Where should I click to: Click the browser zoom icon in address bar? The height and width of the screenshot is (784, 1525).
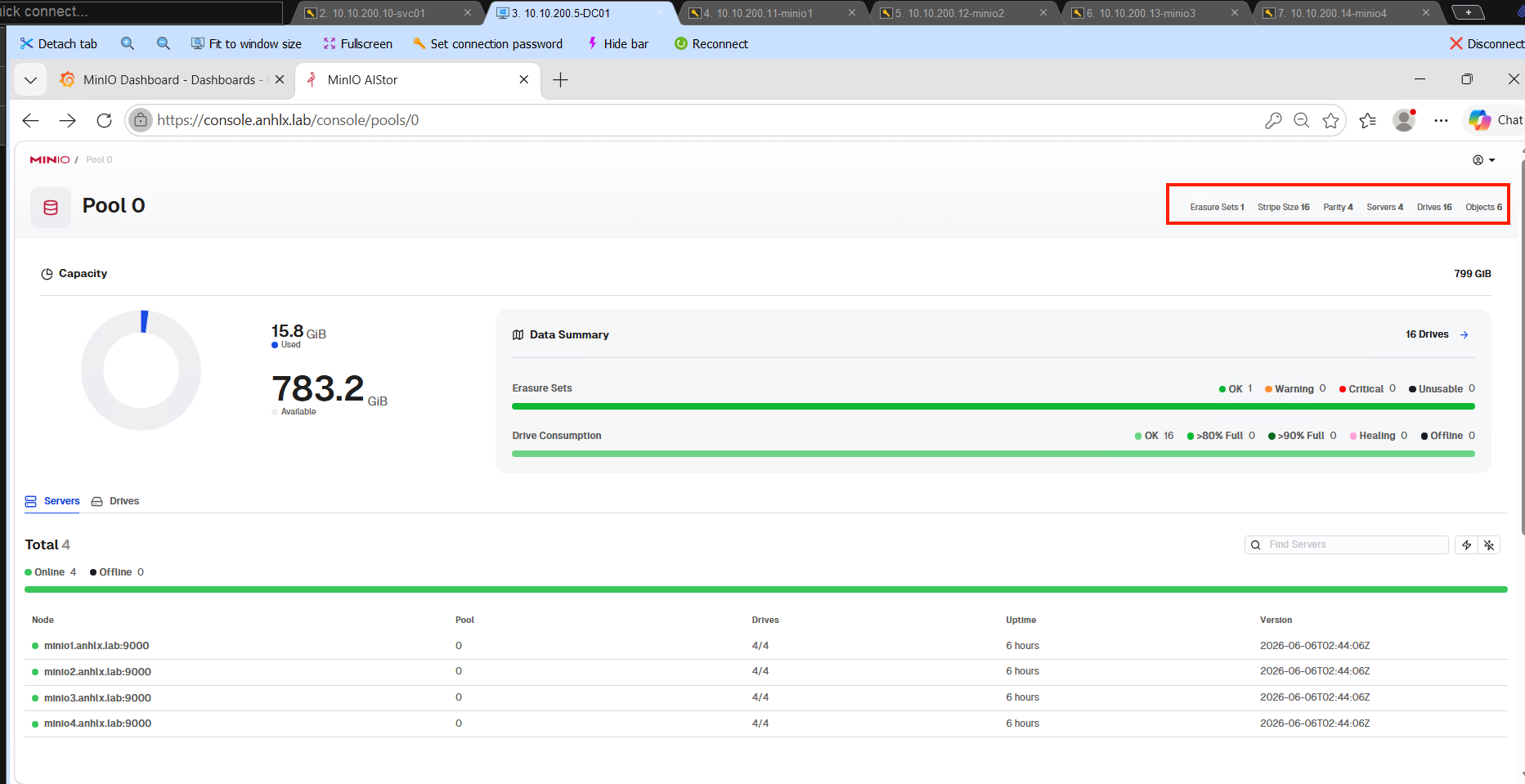(x=1302, y=121)
